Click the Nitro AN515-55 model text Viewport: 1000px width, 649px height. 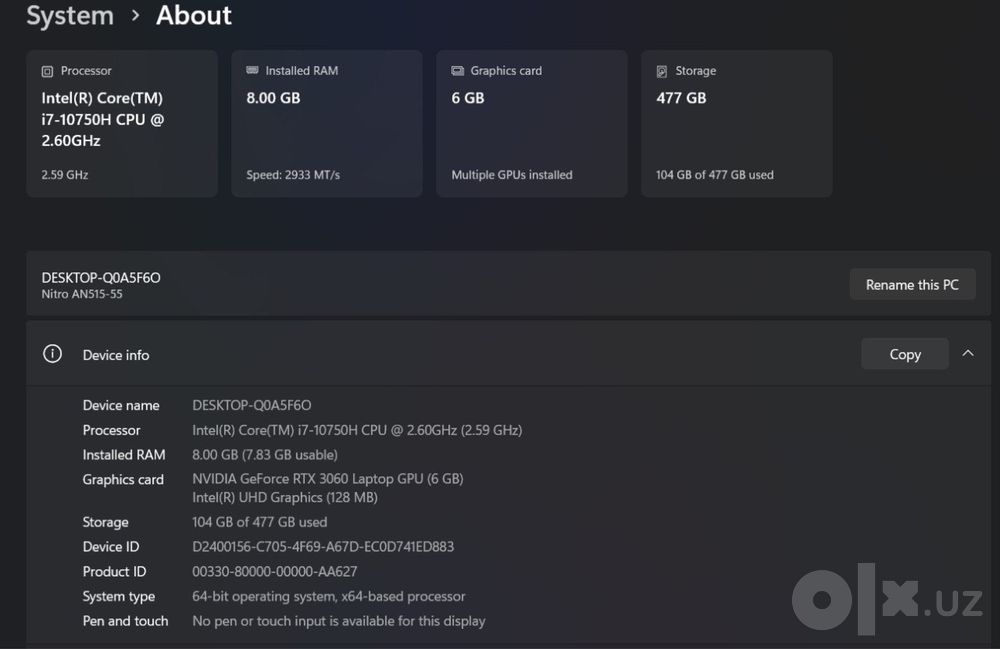point(82,295)
